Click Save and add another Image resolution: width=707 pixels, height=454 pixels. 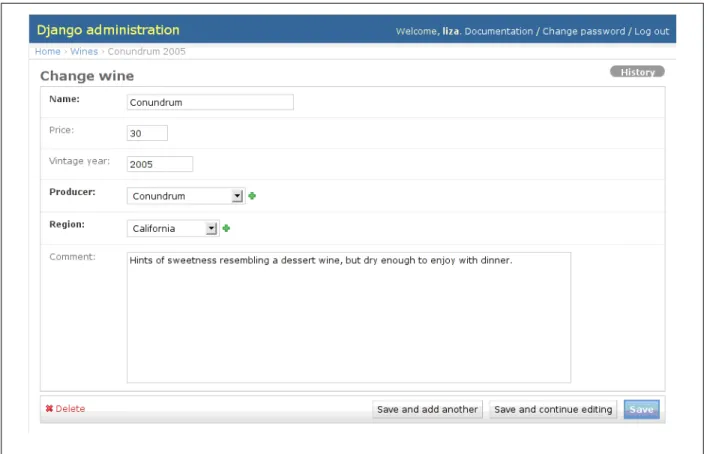tap(427, 409)
